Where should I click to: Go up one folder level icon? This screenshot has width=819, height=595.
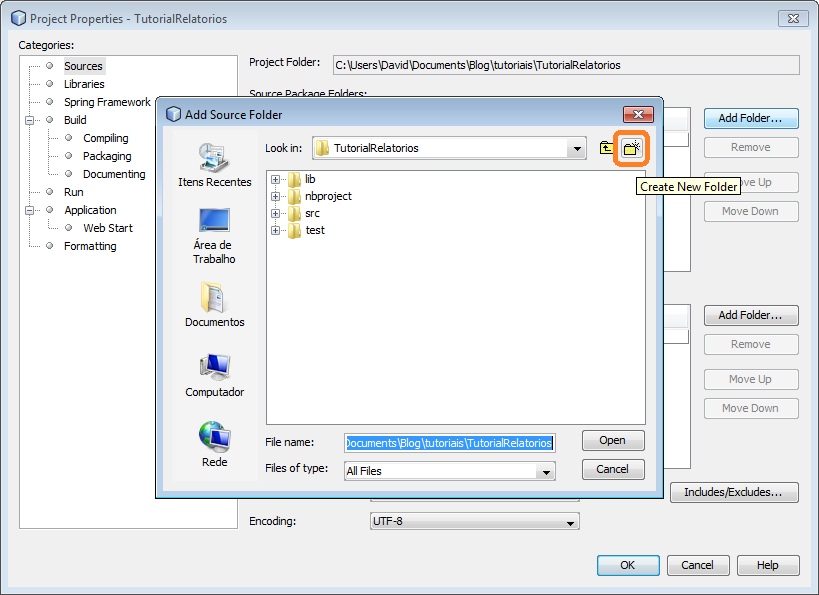coord(606,148)
